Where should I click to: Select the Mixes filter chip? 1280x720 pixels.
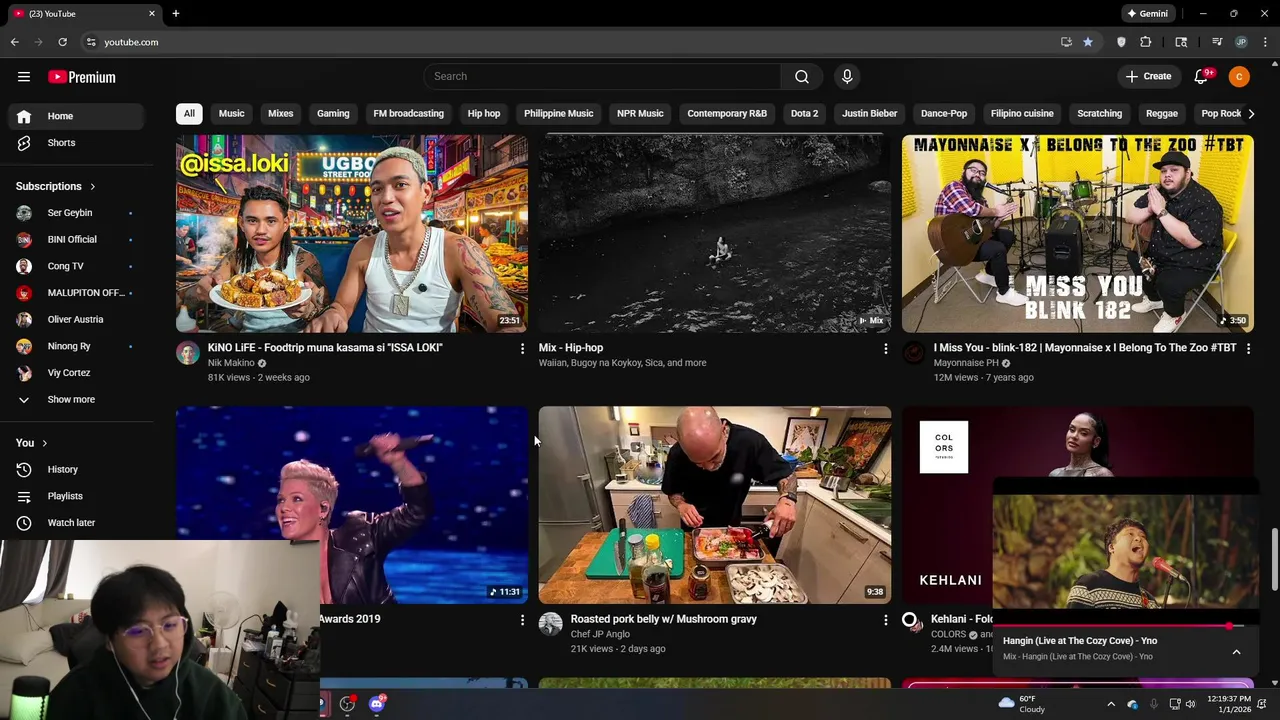click(281, 113)
